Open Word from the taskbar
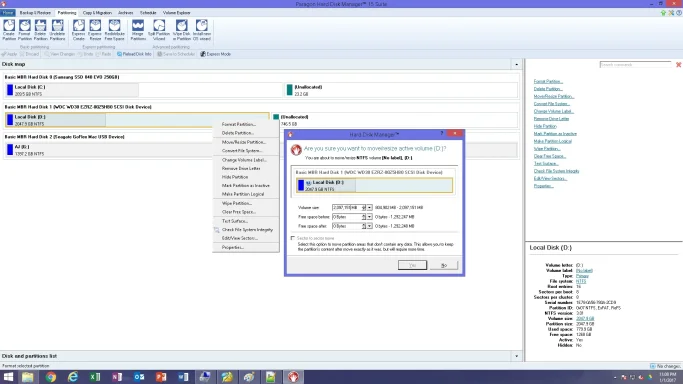683x384 pixels. 183,377
